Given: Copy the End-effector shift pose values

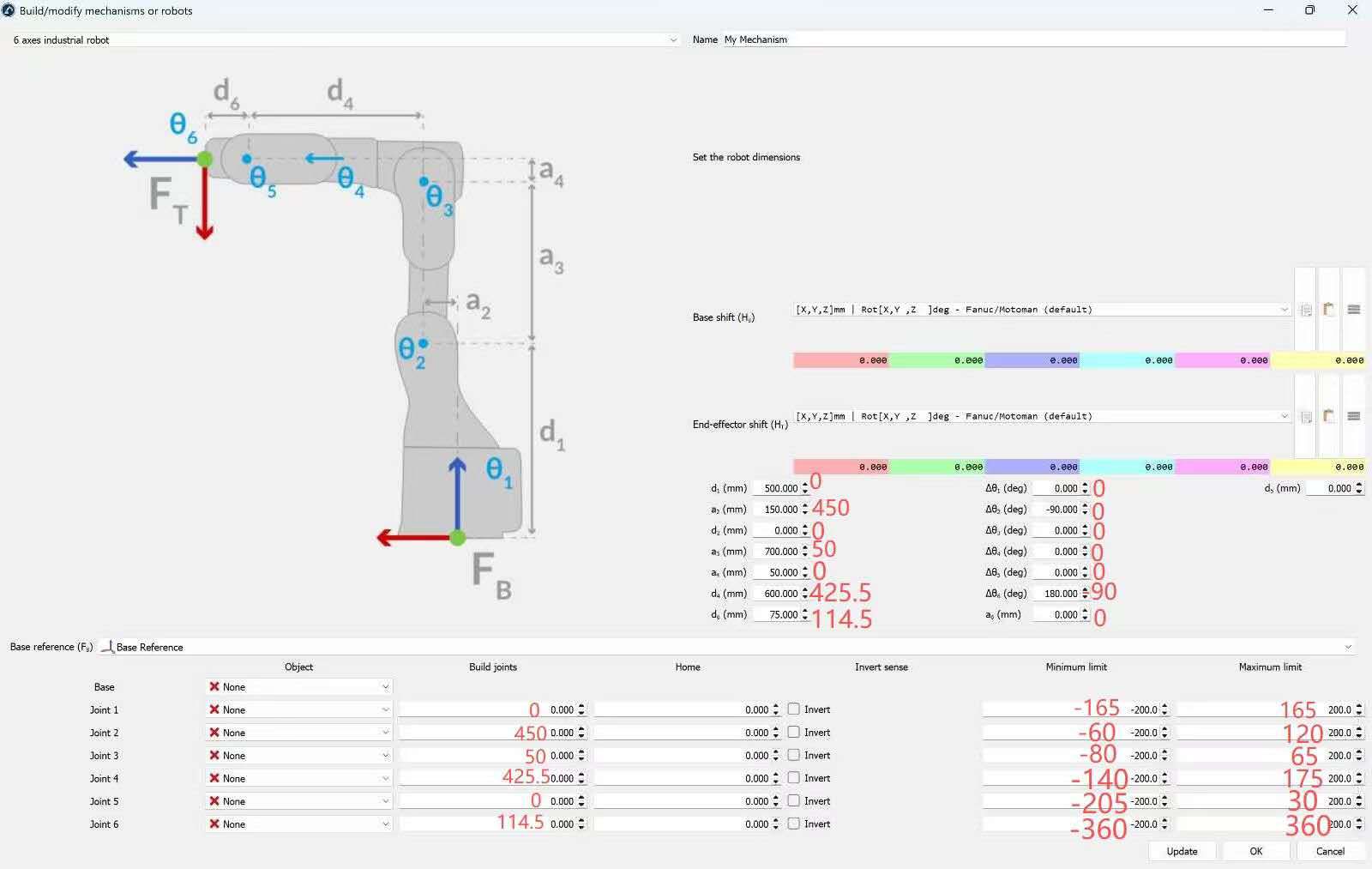Looking at the screenshot, I should point(1305,416).
